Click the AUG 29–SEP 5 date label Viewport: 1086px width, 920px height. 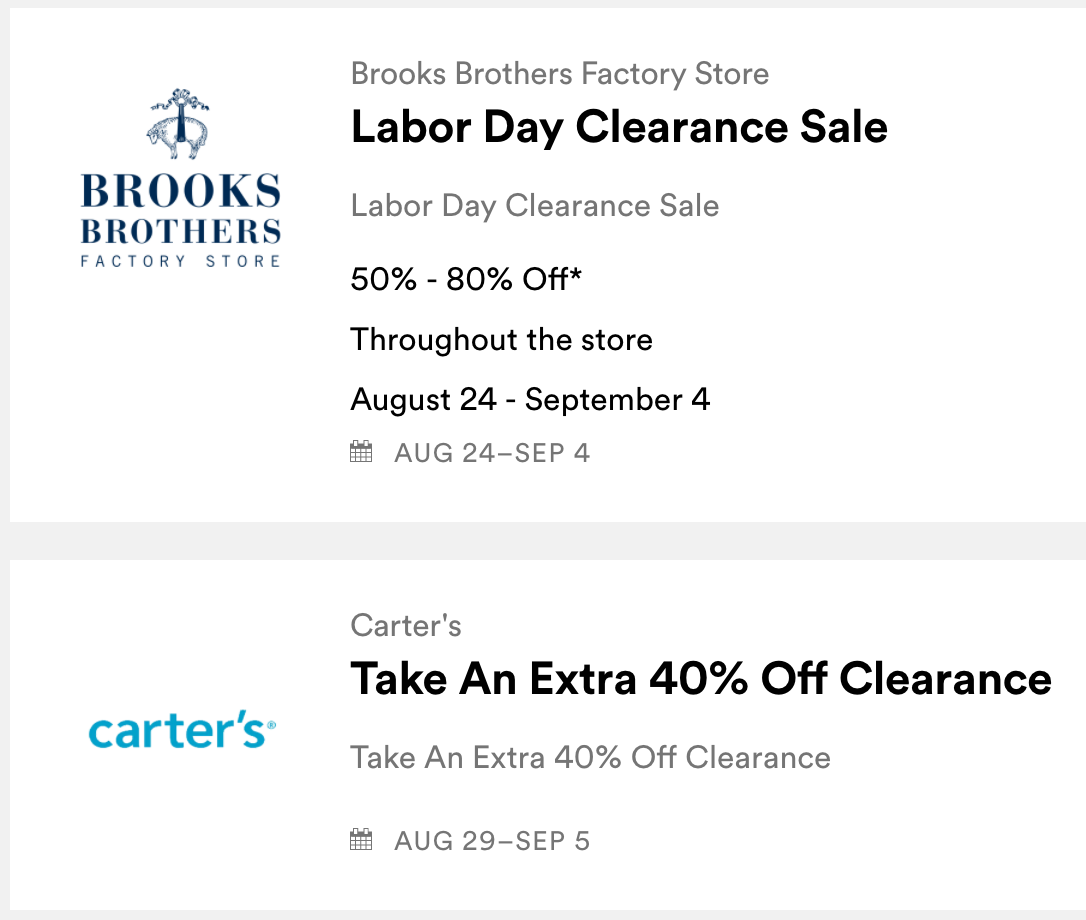click(492, 841)
